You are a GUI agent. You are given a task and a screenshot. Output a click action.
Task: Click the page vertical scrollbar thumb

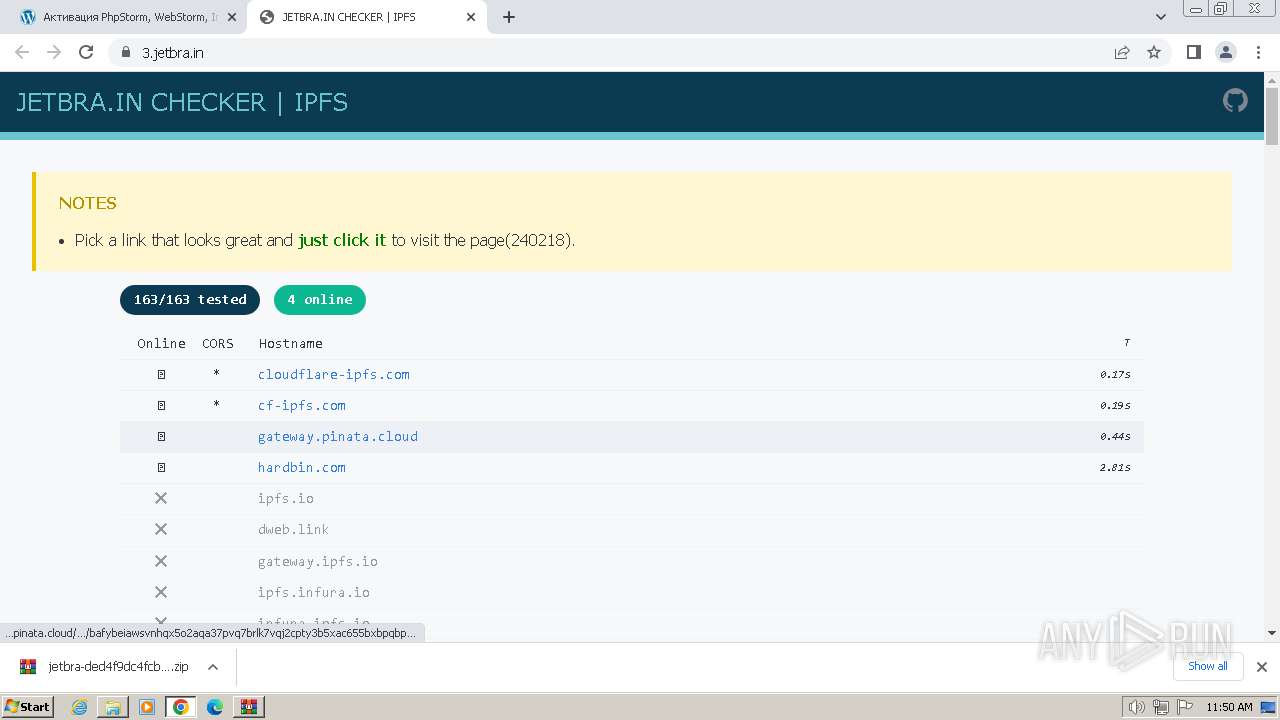coord(1272,116)
